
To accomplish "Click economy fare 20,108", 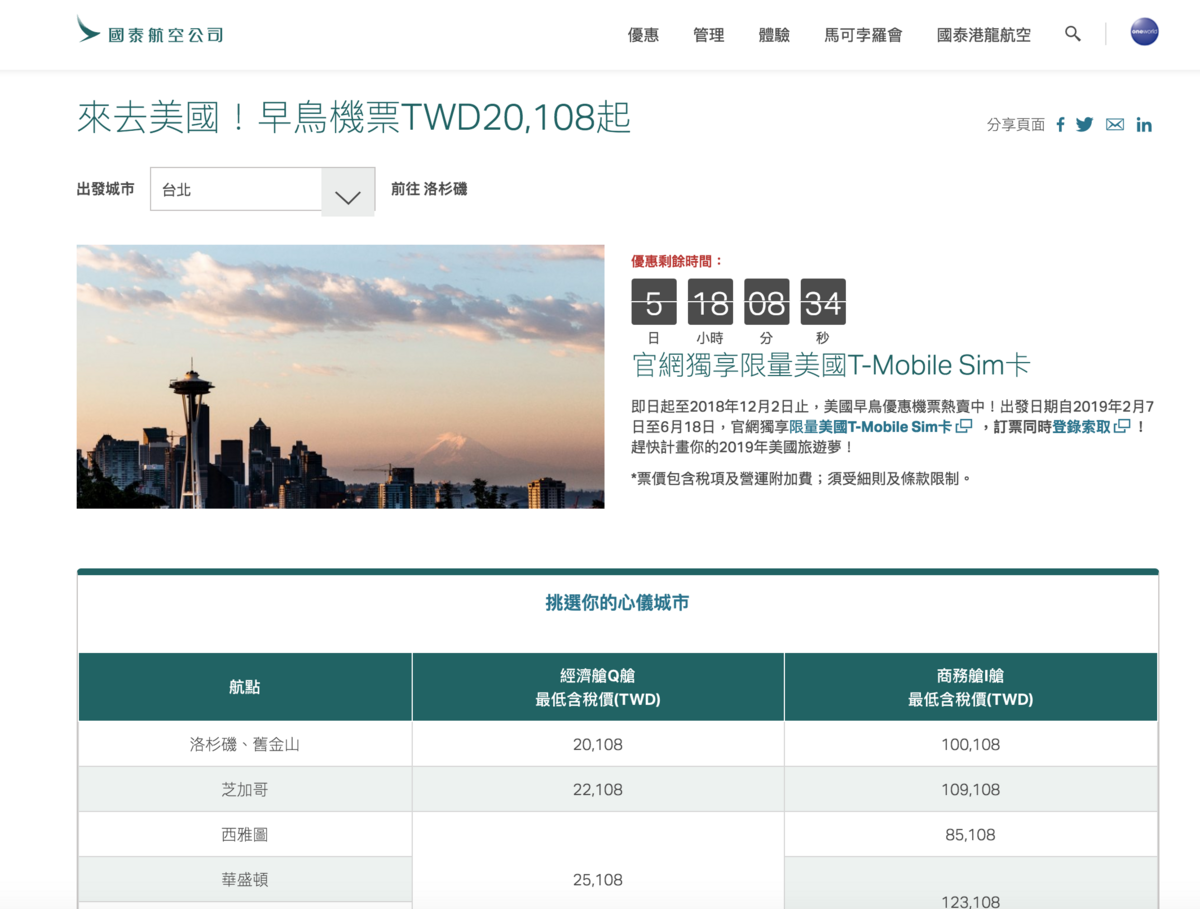I will [598, 745].
